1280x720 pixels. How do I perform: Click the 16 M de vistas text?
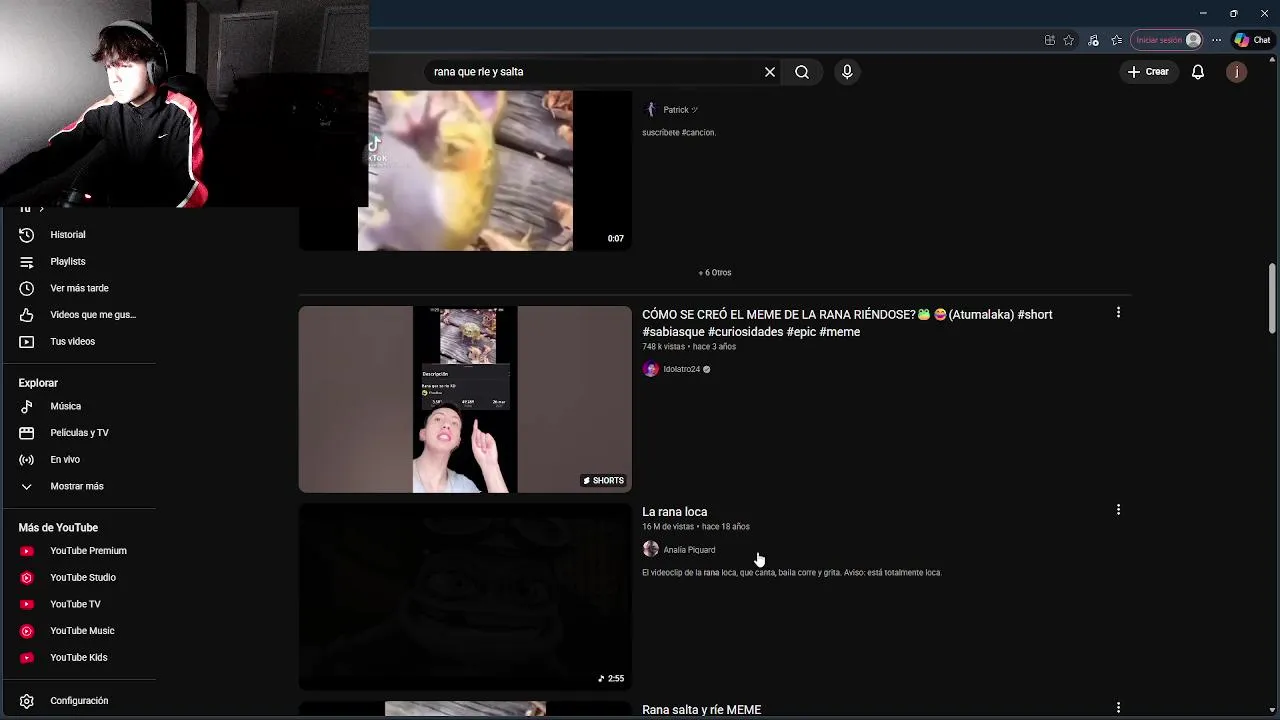point(668,527)
